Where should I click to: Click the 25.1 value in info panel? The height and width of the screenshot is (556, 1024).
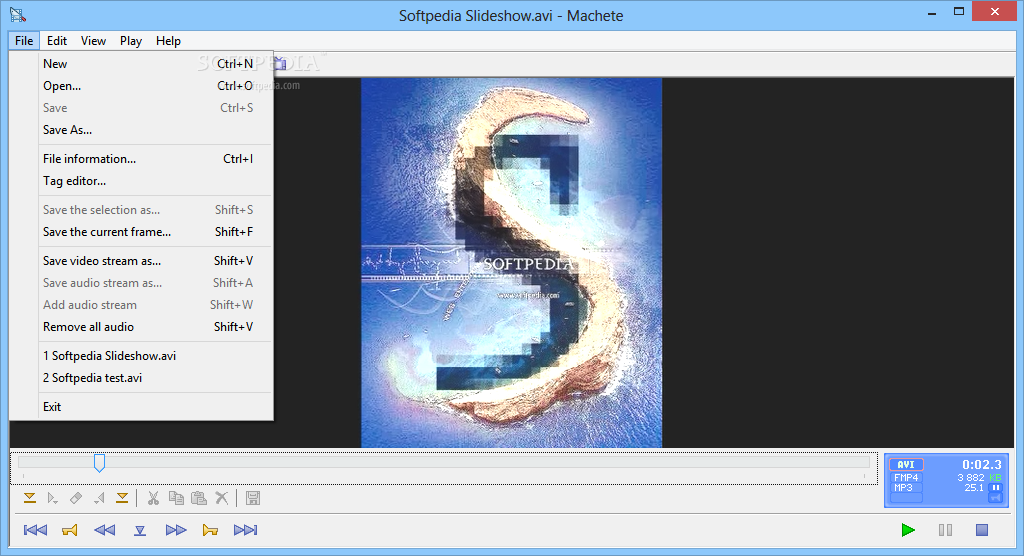974,487
